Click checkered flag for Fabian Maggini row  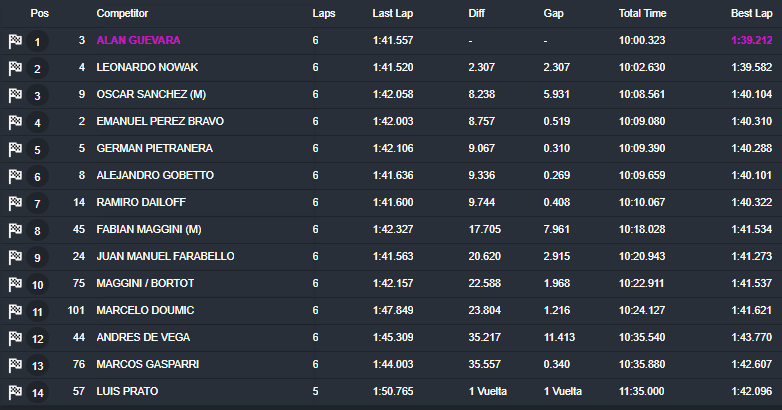(x=15, y=230)
